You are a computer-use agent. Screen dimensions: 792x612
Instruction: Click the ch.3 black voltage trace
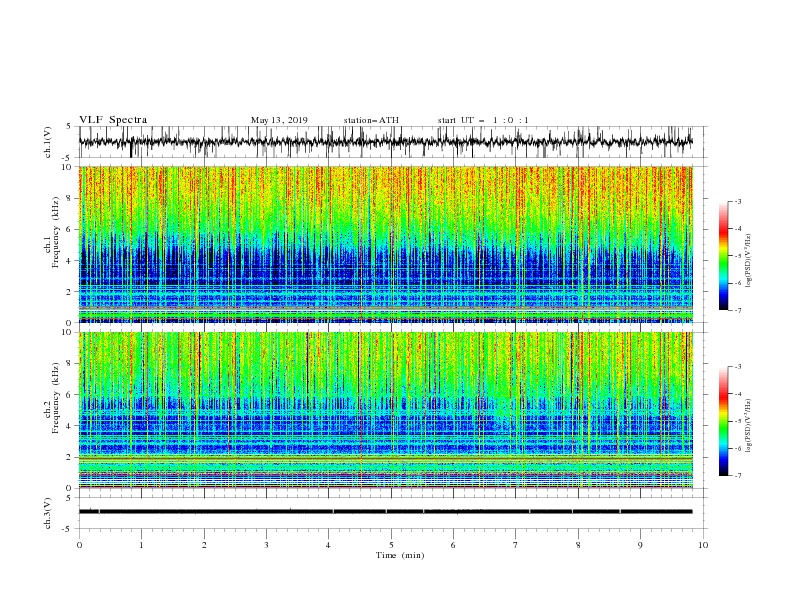(385, 512)
